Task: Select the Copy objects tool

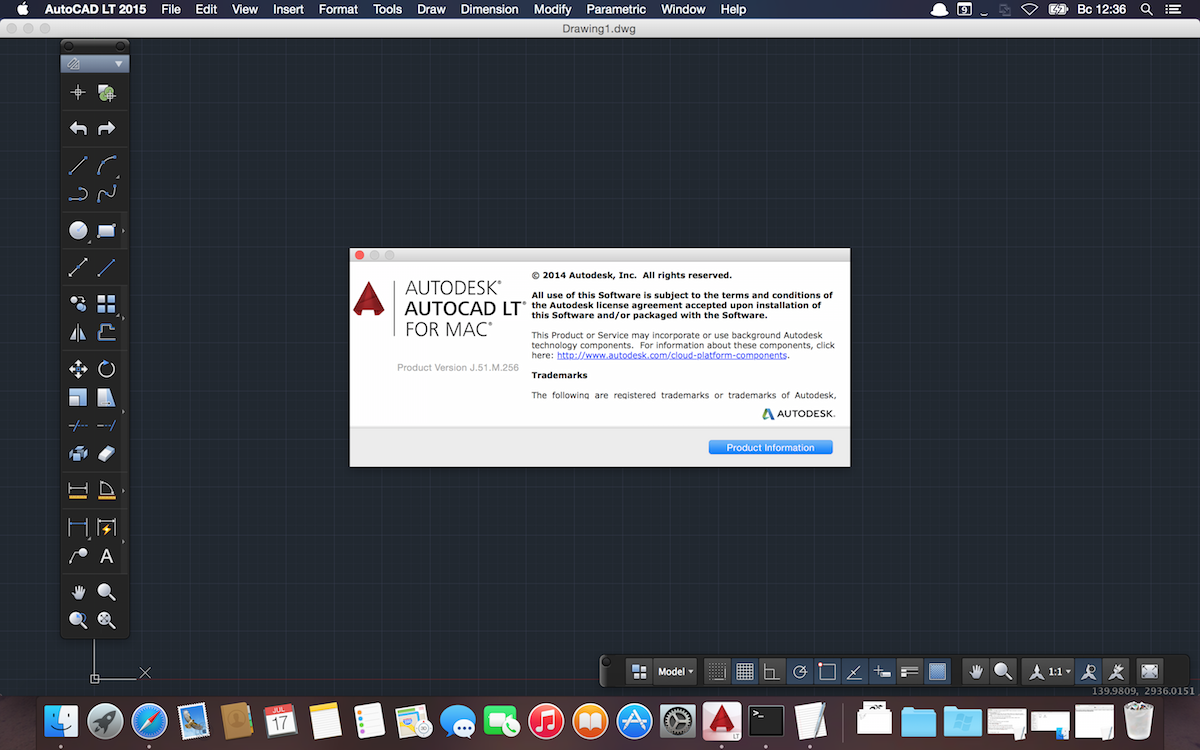Action: point(78,303)
